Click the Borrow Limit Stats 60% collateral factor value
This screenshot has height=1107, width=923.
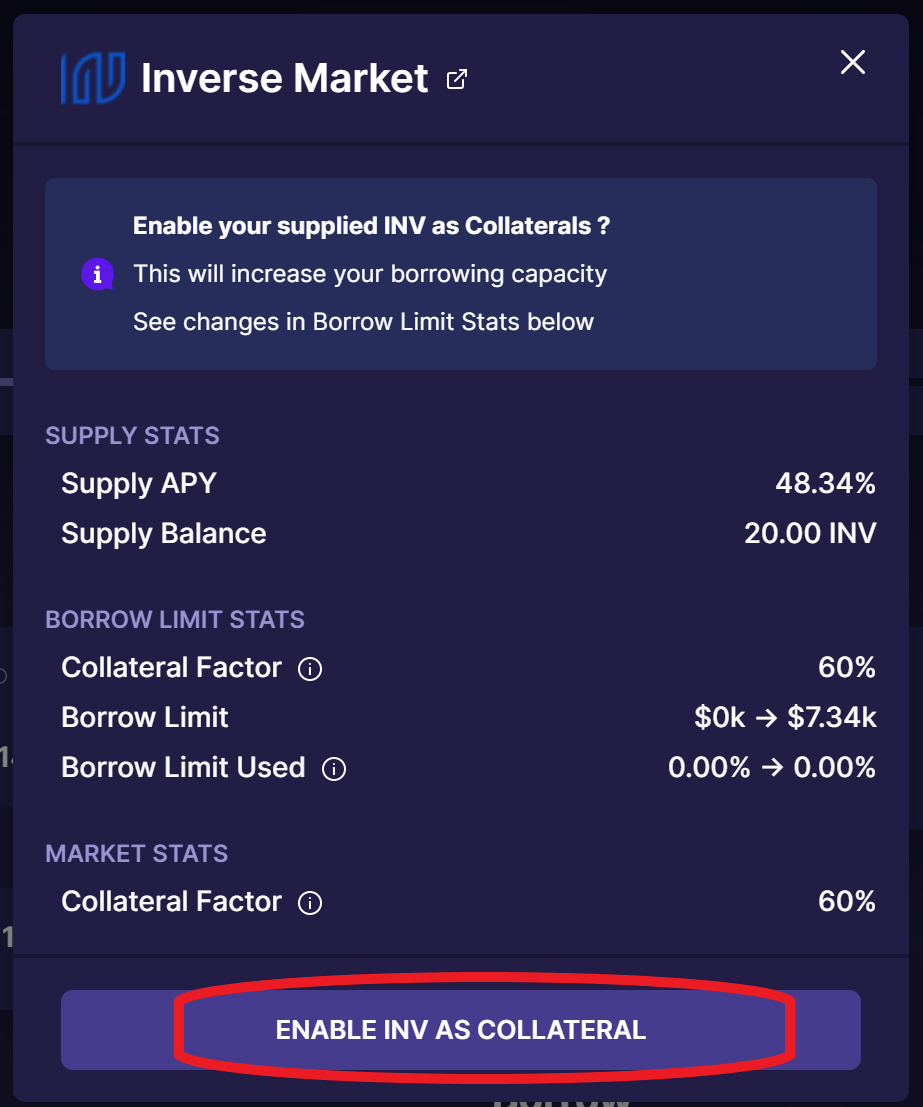pos(847,667)
